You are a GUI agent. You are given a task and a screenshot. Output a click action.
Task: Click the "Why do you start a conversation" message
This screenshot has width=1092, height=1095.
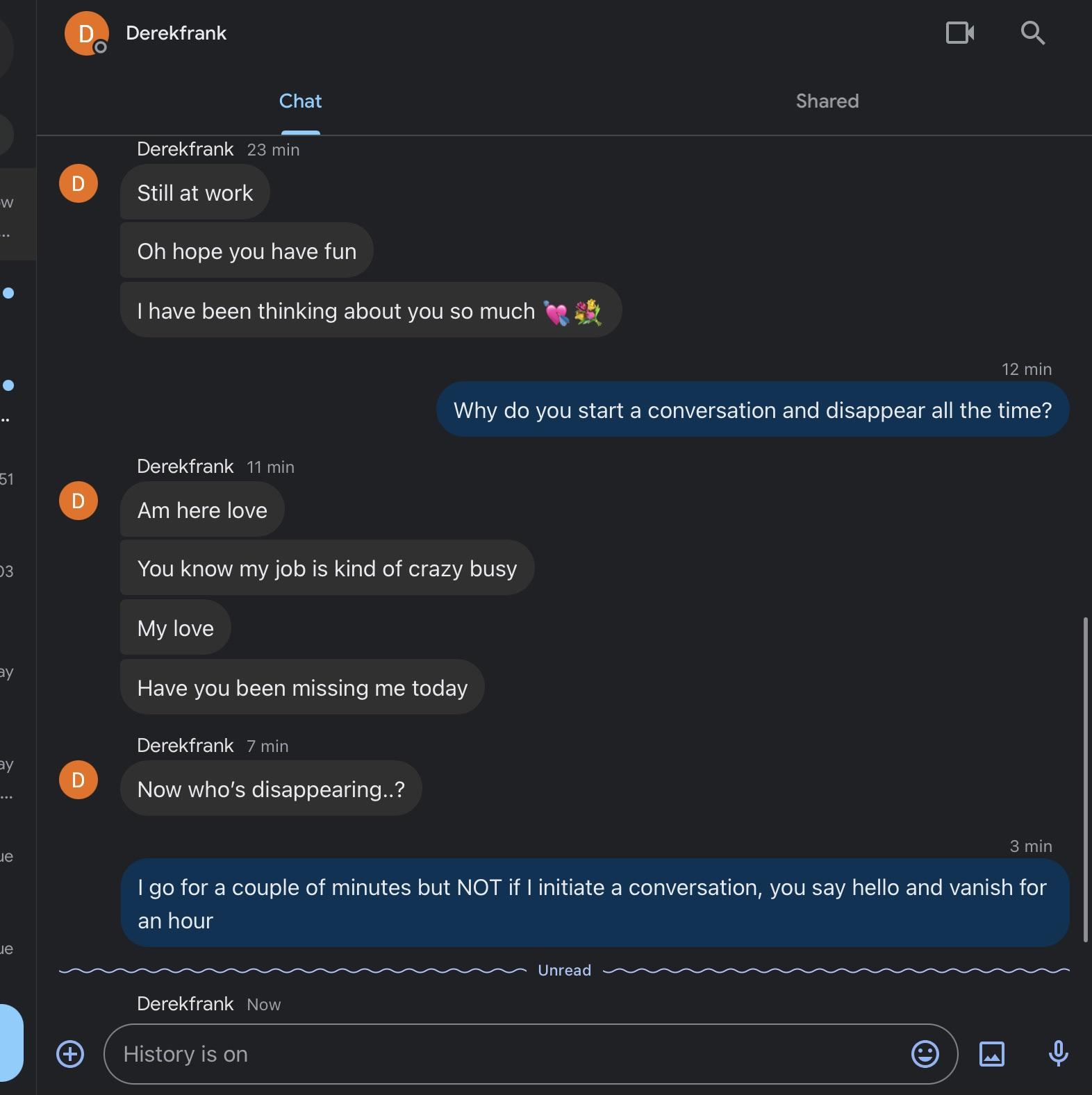tap(752, 410)
